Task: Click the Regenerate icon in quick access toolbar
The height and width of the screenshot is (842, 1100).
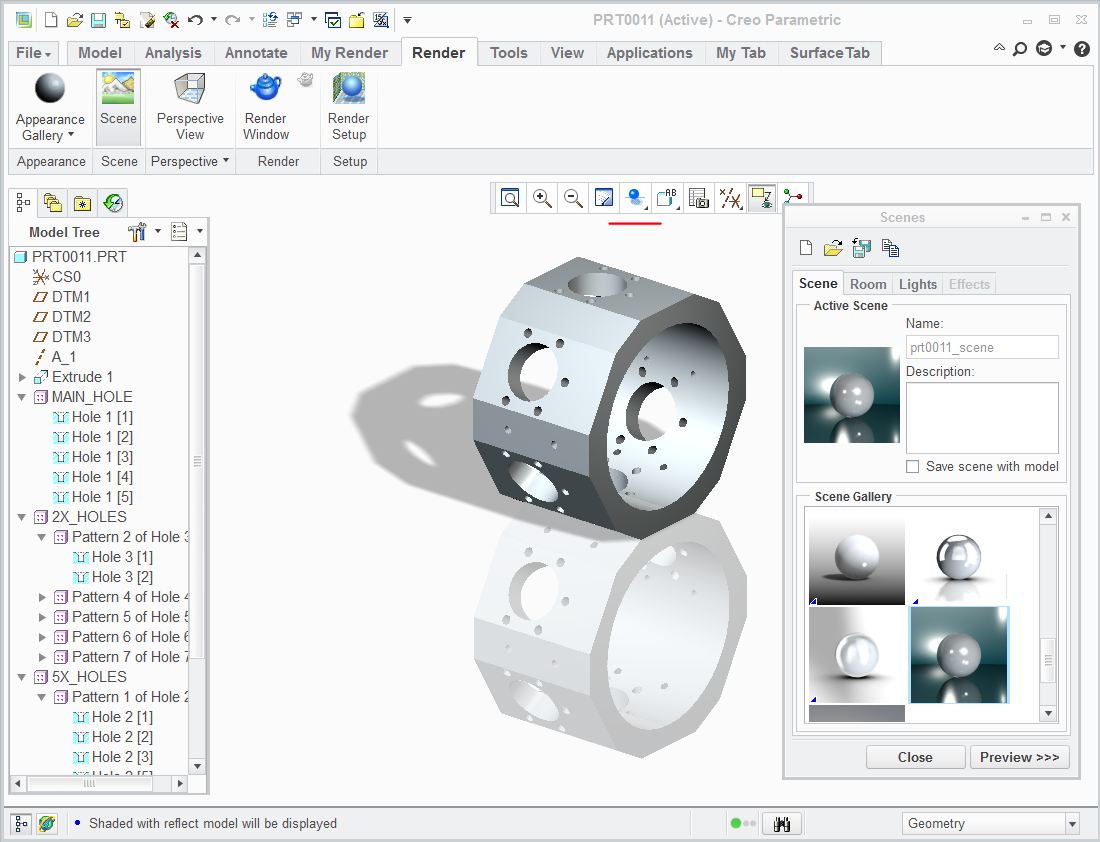Action: coord(269,20)
